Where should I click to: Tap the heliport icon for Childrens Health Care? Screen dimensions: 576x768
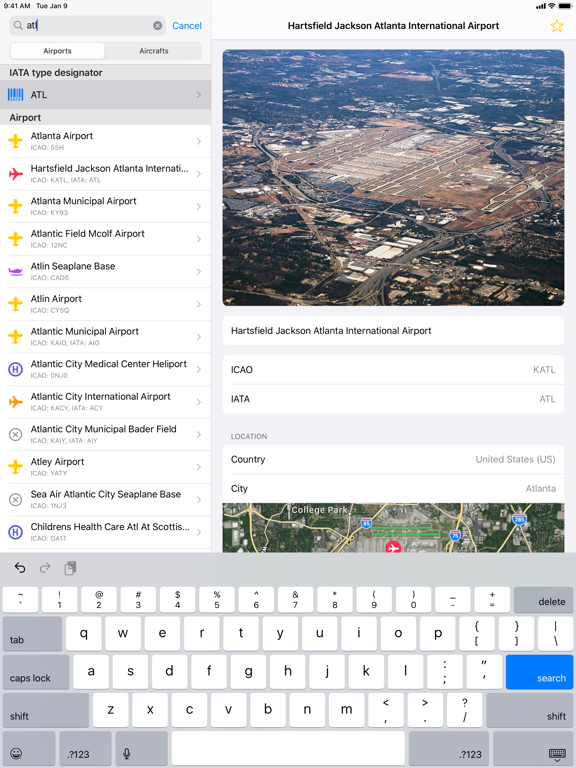point(16,532)
